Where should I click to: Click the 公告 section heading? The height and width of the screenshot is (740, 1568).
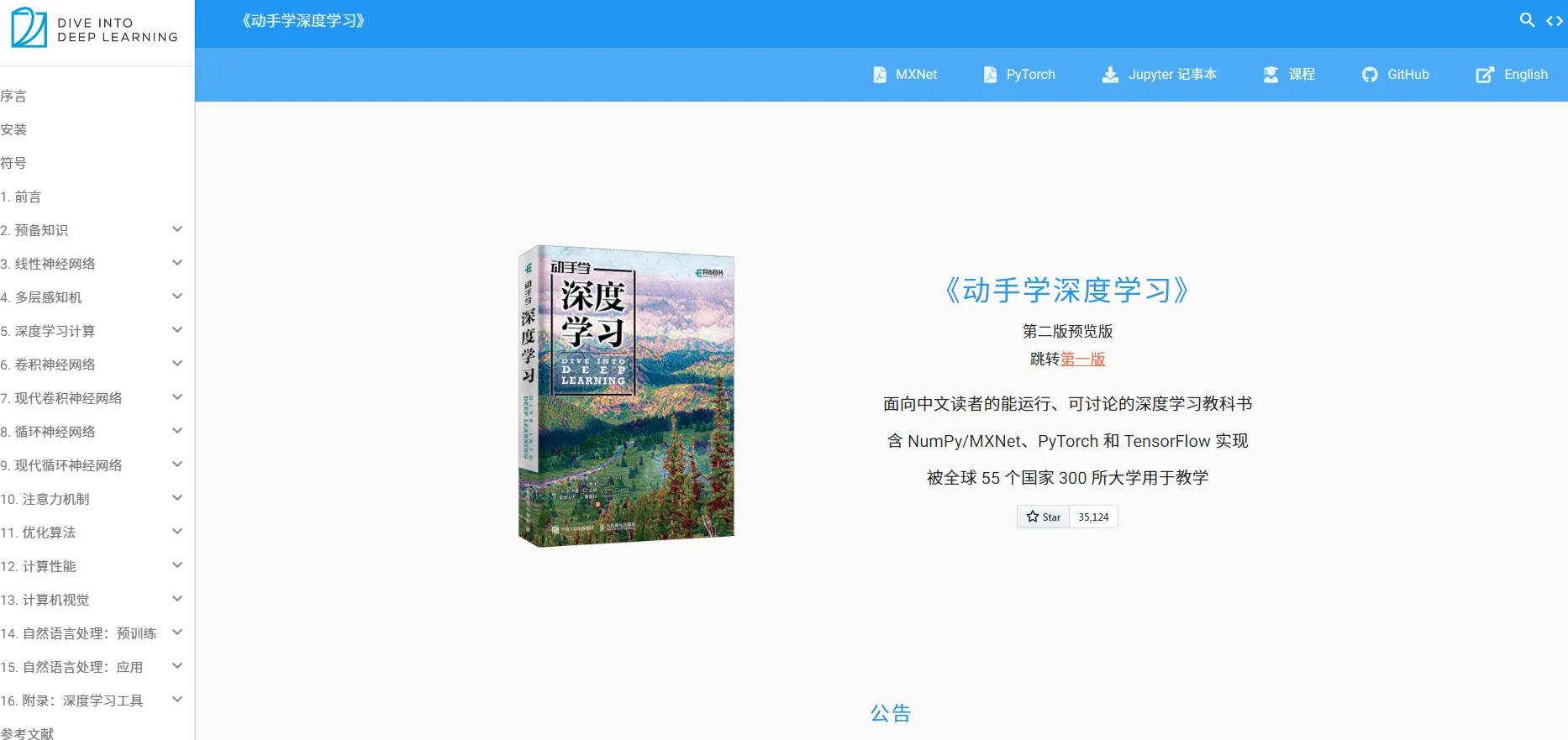click(891, 713)
